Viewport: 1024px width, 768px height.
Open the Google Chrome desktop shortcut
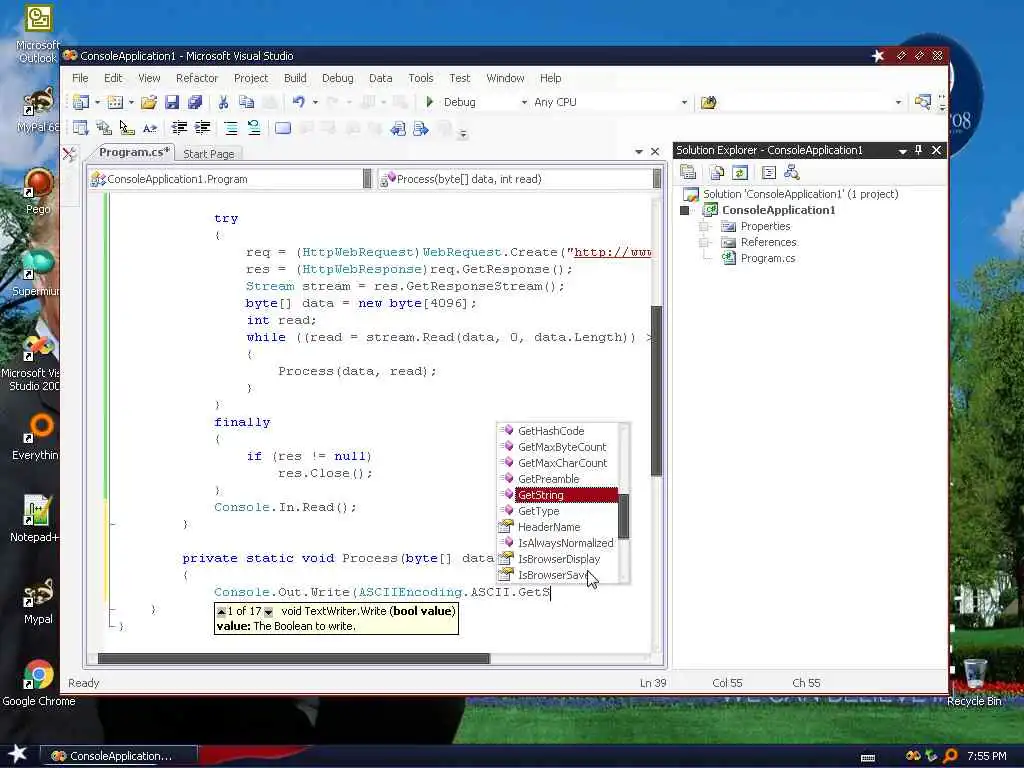(x=38, y=684)
